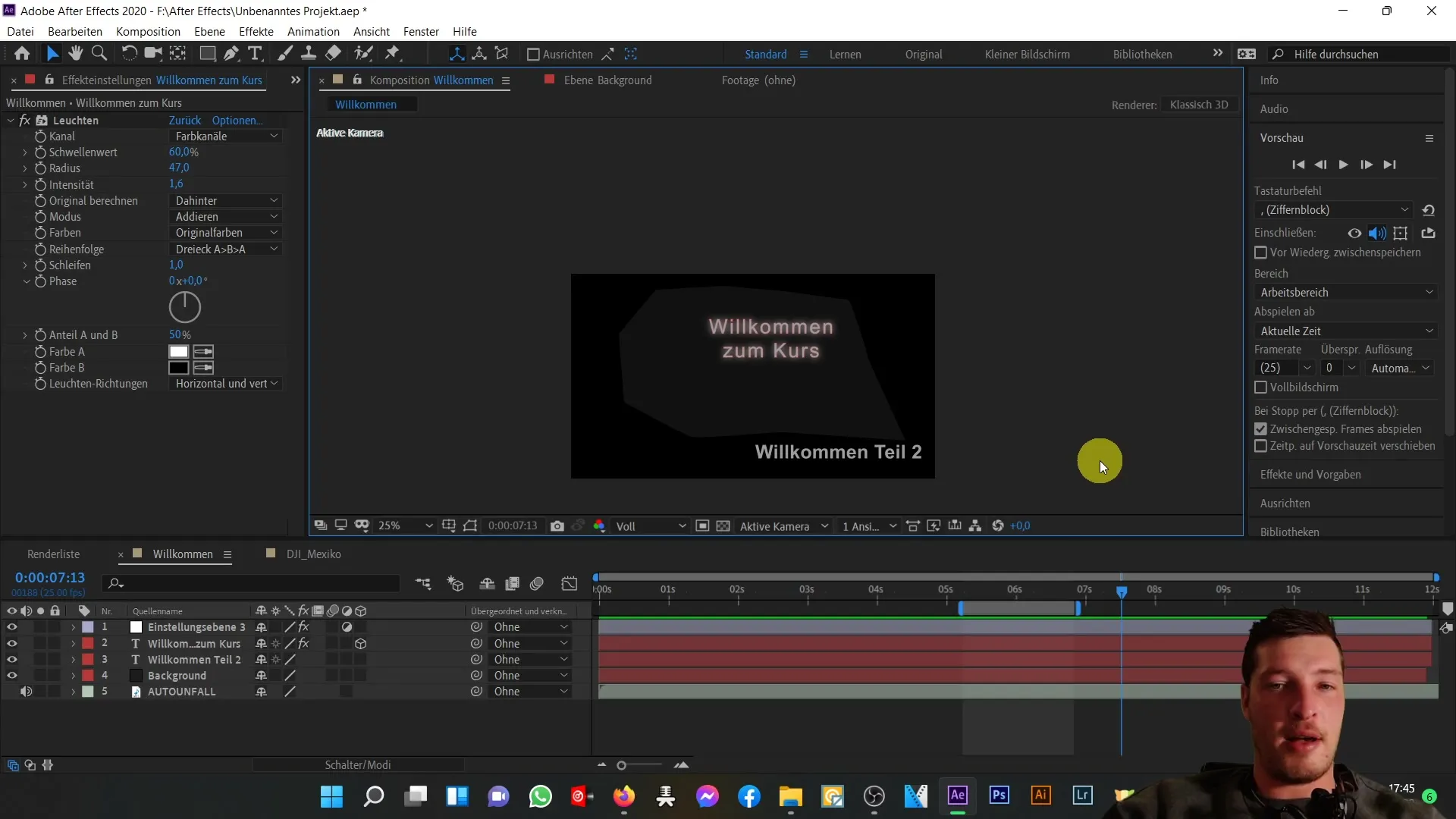
Task: Mute audio of AUTOUNFALL layer
Action: click(26, 692)
